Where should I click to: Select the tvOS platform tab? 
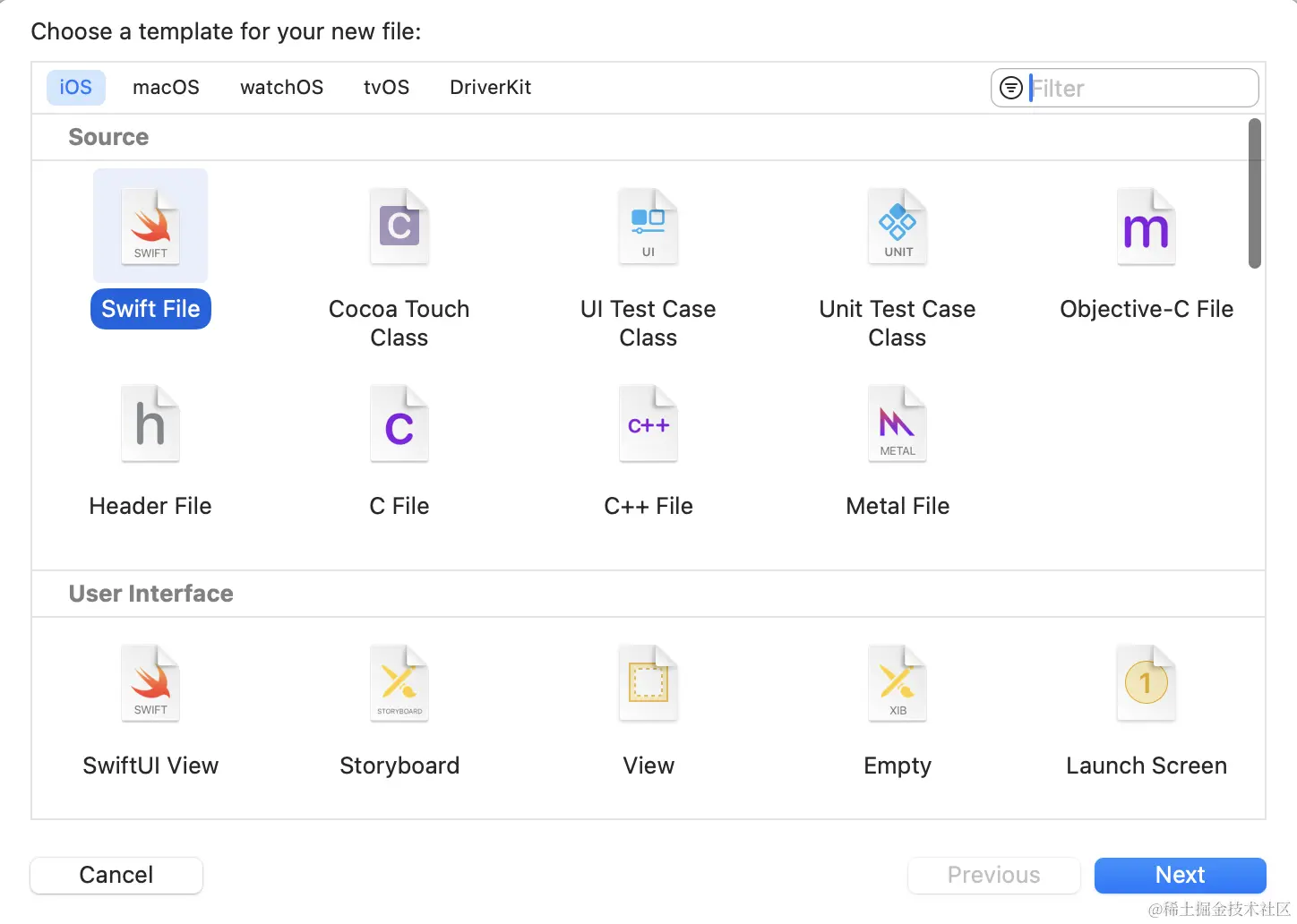tap(386, 88)
